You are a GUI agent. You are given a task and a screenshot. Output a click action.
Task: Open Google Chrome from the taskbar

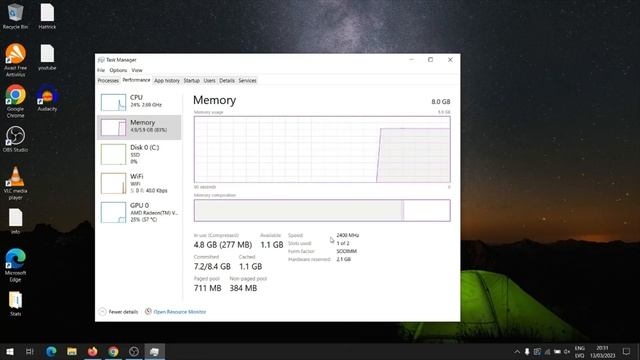113,351
